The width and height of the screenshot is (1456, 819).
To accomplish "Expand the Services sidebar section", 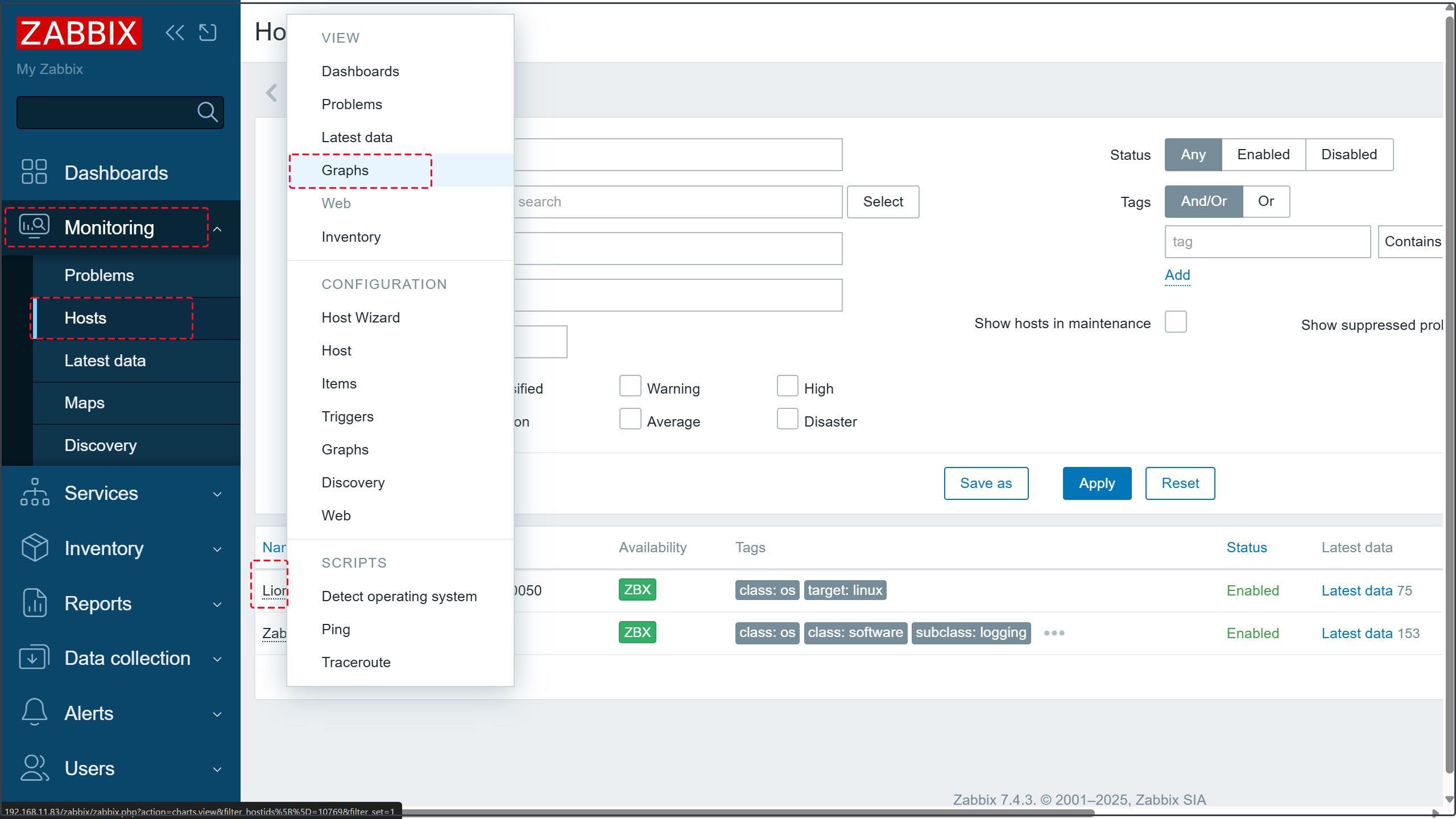I will (217, 494).
